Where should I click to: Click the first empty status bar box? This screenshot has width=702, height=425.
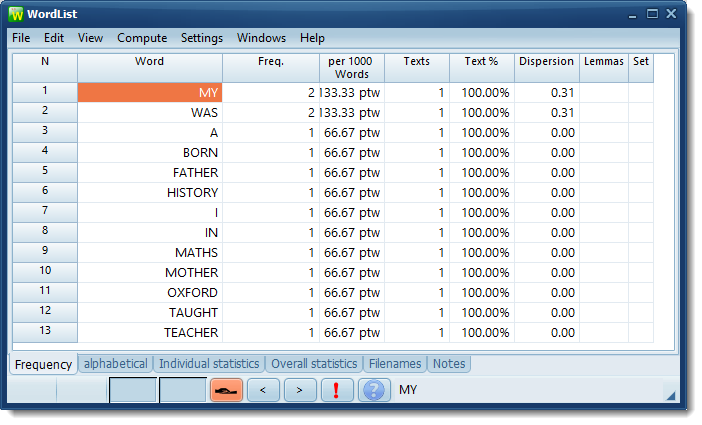pyautogui.click(x=133, y=390)
